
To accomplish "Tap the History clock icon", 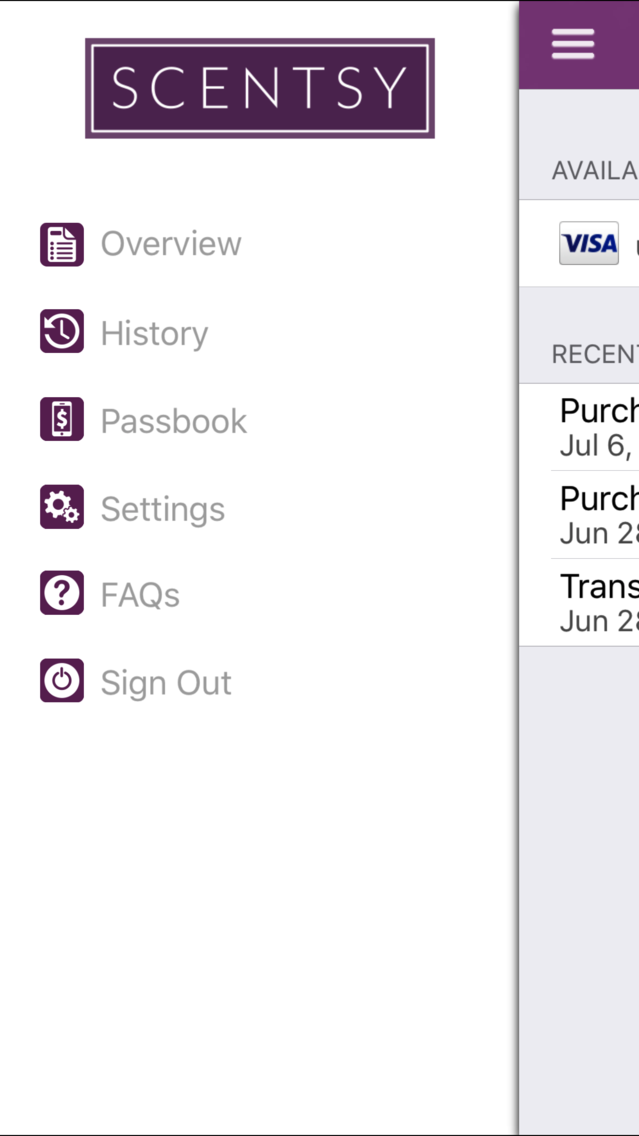I will pos(62,332).
